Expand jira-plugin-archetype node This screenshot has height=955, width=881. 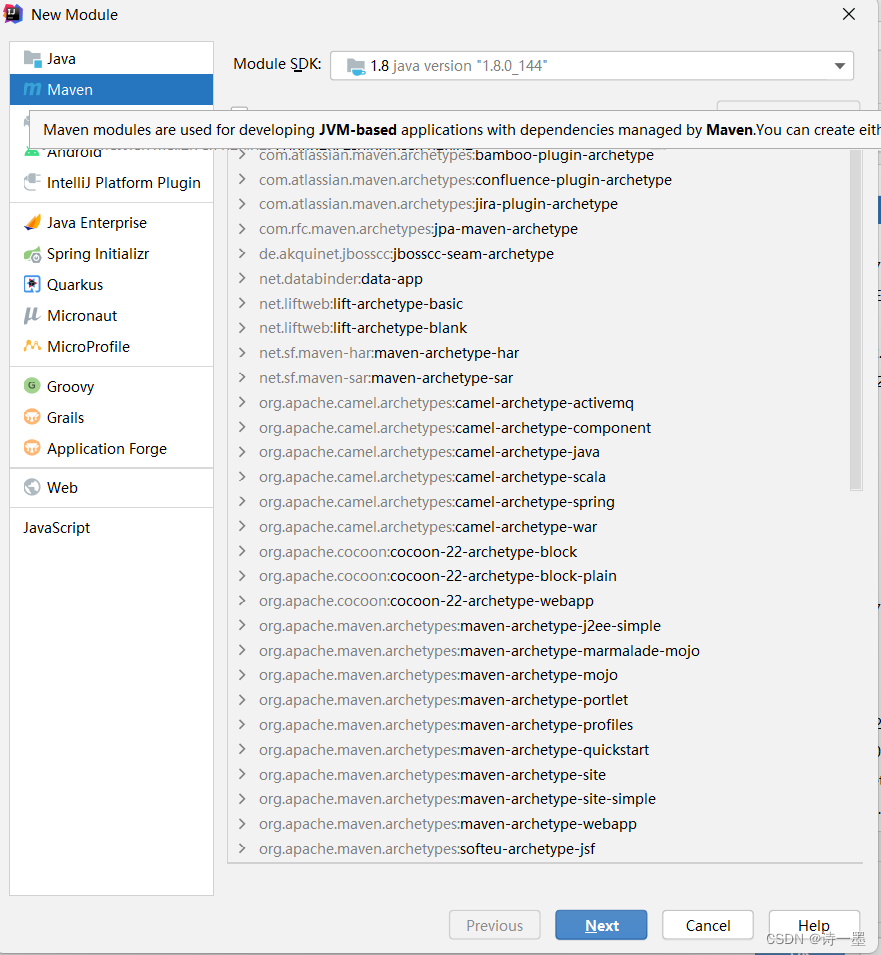(x=242, y=203)
